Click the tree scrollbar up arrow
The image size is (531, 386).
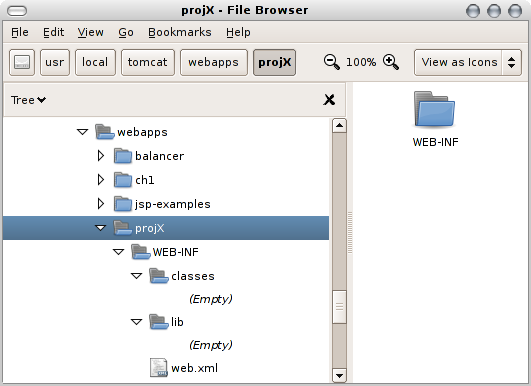coord(339,126)
